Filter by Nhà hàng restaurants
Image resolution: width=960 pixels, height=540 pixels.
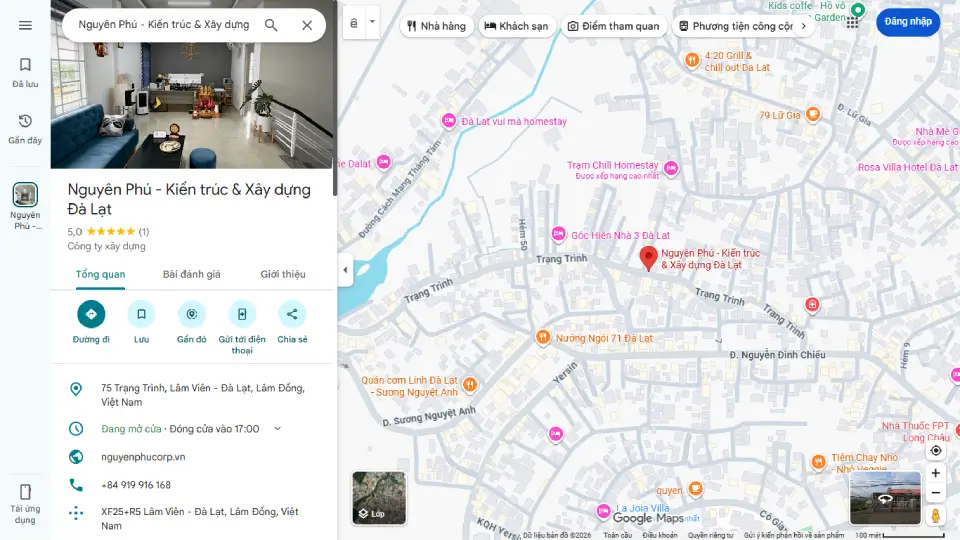point(437,26)
